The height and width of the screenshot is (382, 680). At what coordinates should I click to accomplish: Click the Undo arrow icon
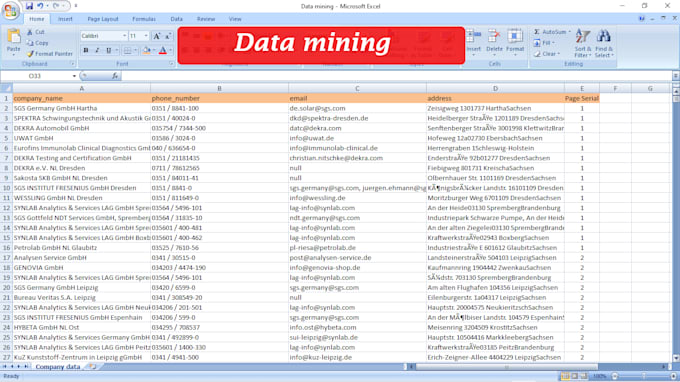point(40,6)
